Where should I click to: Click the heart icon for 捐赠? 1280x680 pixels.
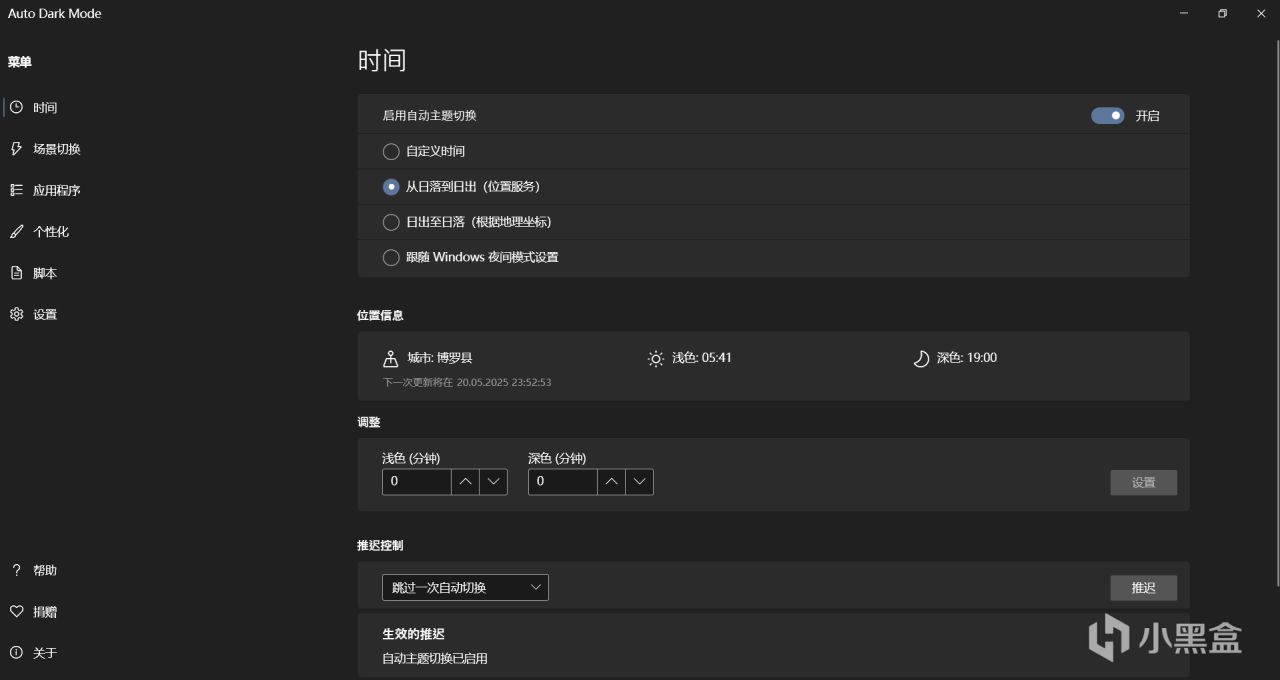[16, 611]
